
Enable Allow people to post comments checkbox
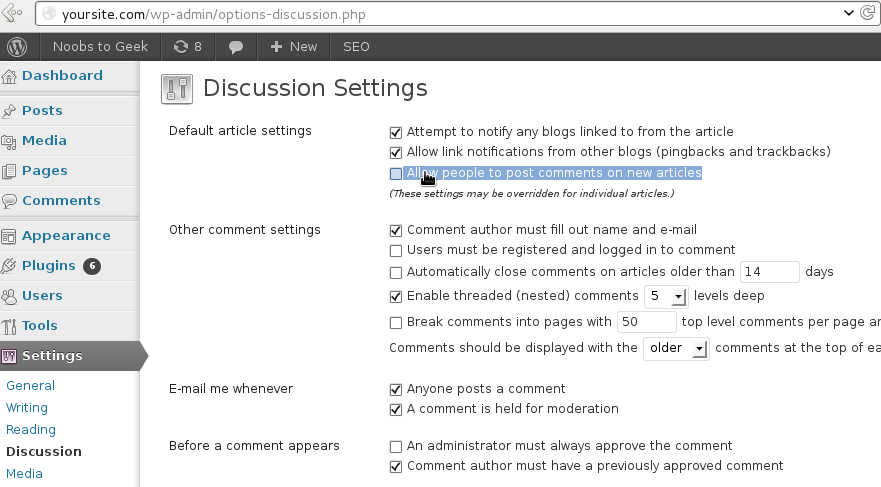(x=396, y=174)
